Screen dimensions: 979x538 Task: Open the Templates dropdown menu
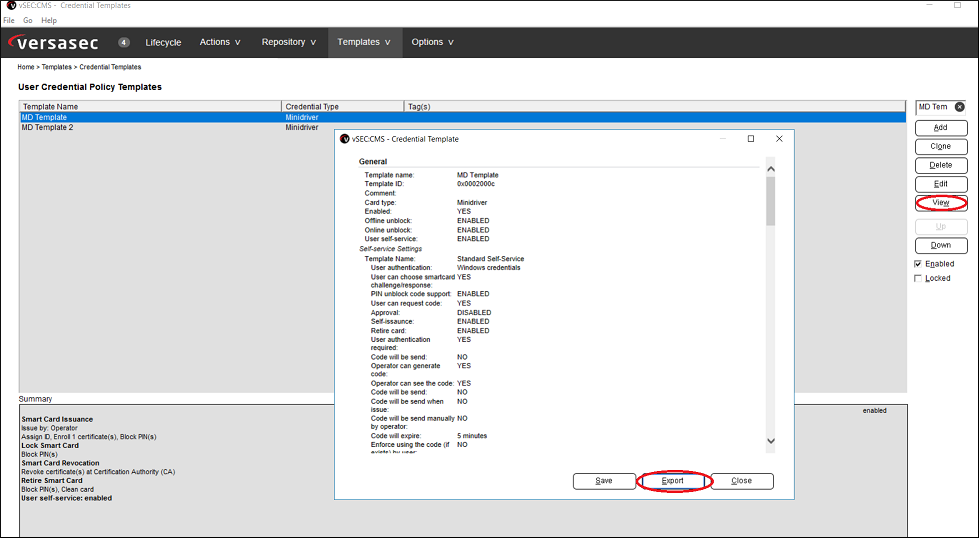pos(364,42)
